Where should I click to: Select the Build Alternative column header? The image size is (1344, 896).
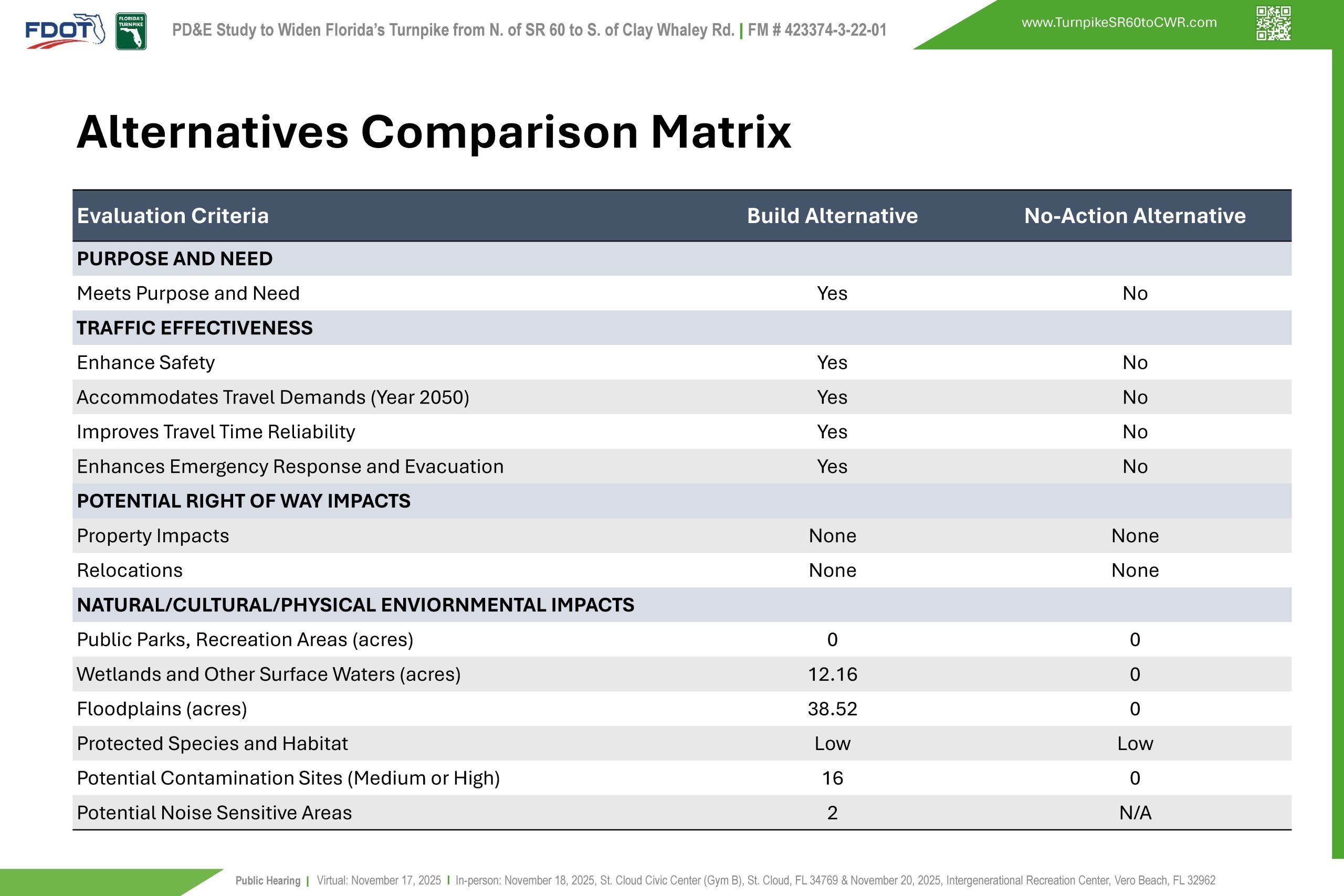(x=832, y=216)
